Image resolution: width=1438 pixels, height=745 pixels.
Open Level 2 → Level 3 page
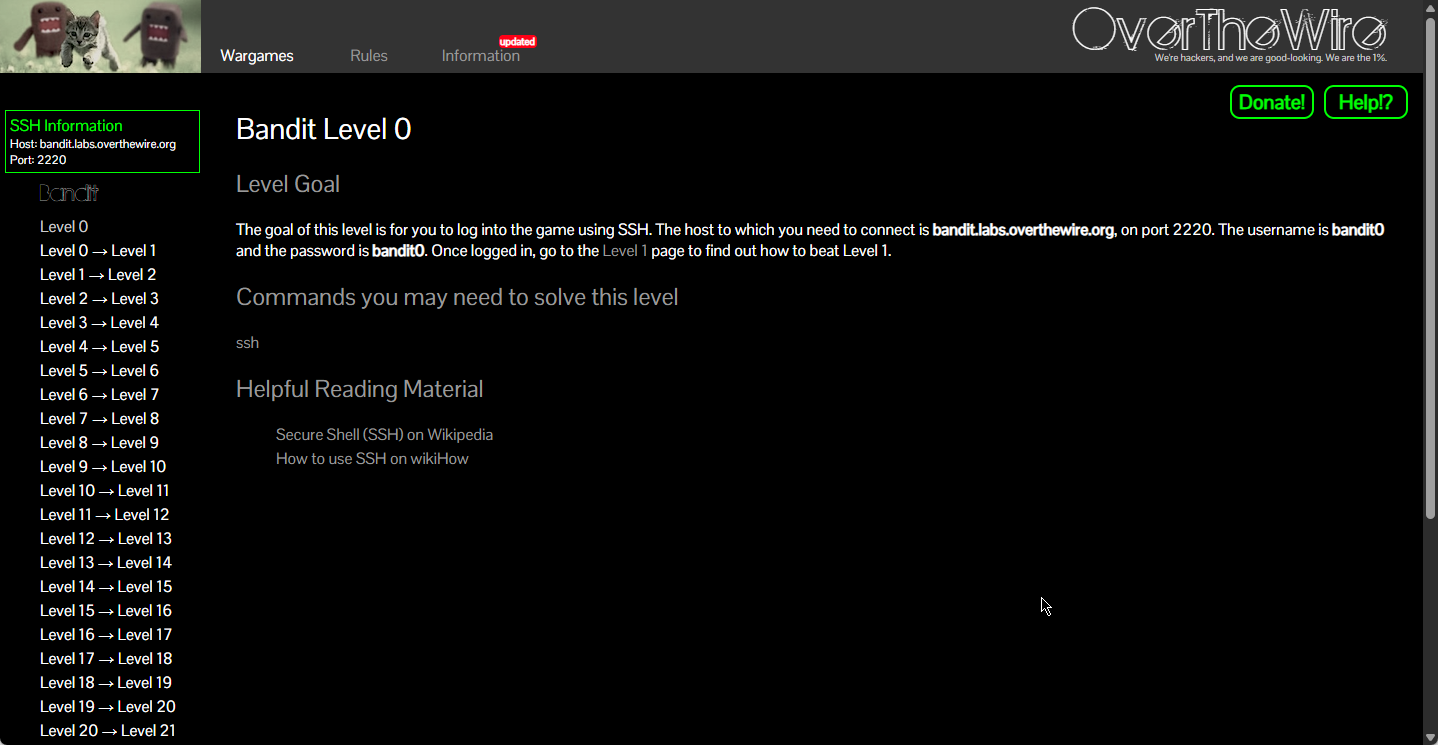coord(99,299)
